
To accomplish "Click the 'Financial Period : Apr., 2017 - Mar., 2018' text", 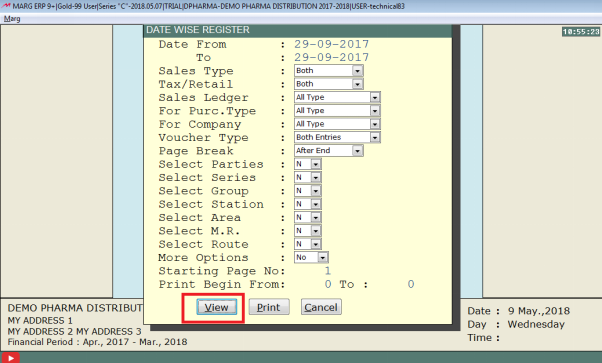I will click(x=98, y=342).
